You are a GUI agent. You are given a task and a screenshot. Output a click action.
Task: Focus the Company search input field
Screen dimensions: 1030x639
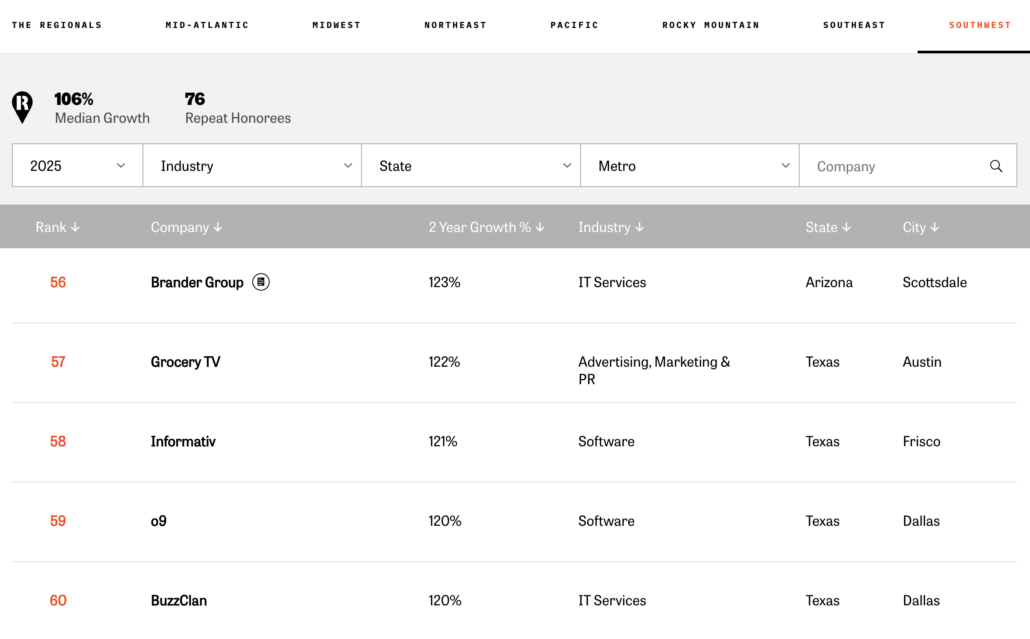point(896,166)
